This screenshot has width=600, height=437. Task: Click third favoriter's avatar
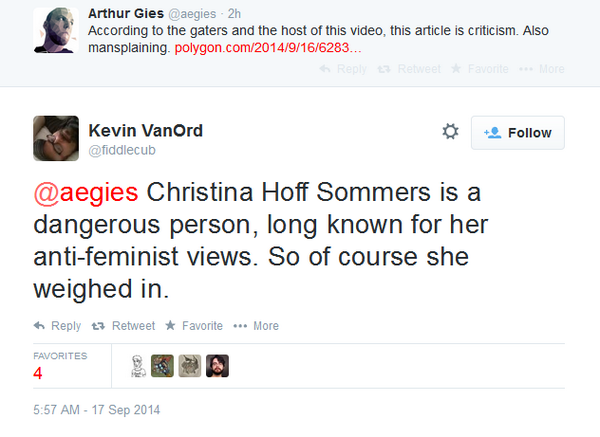[190, 366]
